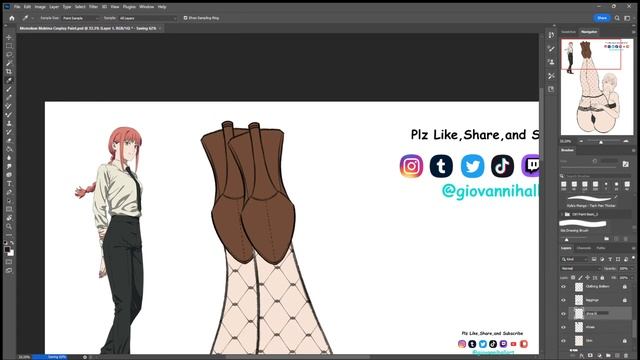
Task: Toggle Show Sampling Ring checkbox
Action: (x=185, y=18)
